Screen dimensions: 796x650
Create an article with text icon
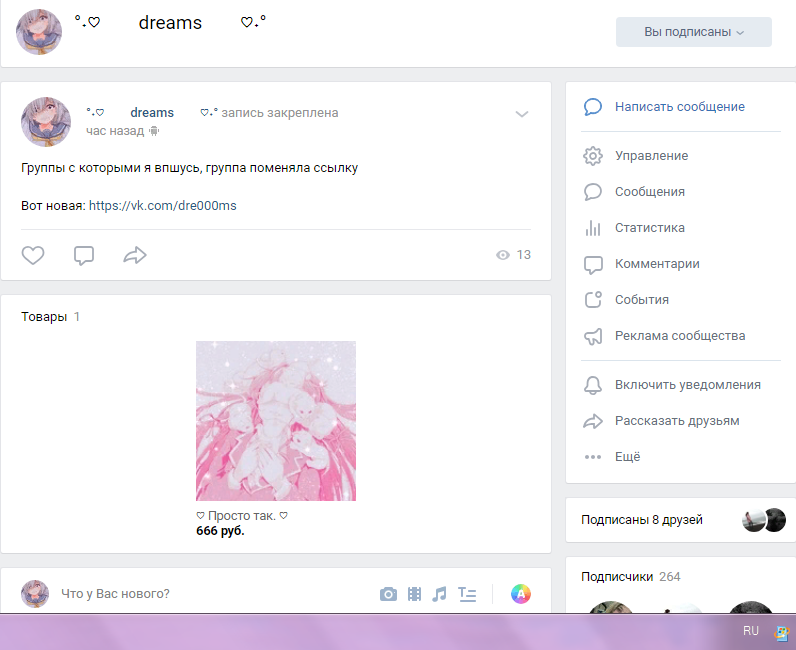click(x=467, y=594)
